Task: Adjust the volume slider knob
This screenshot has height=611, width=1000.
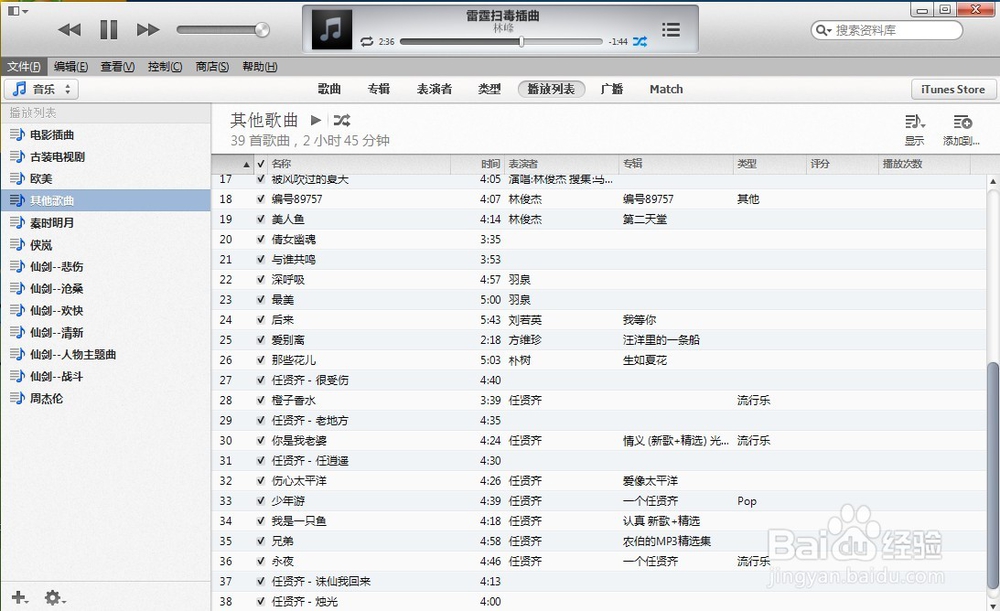Action: click(x=261, y=29)
